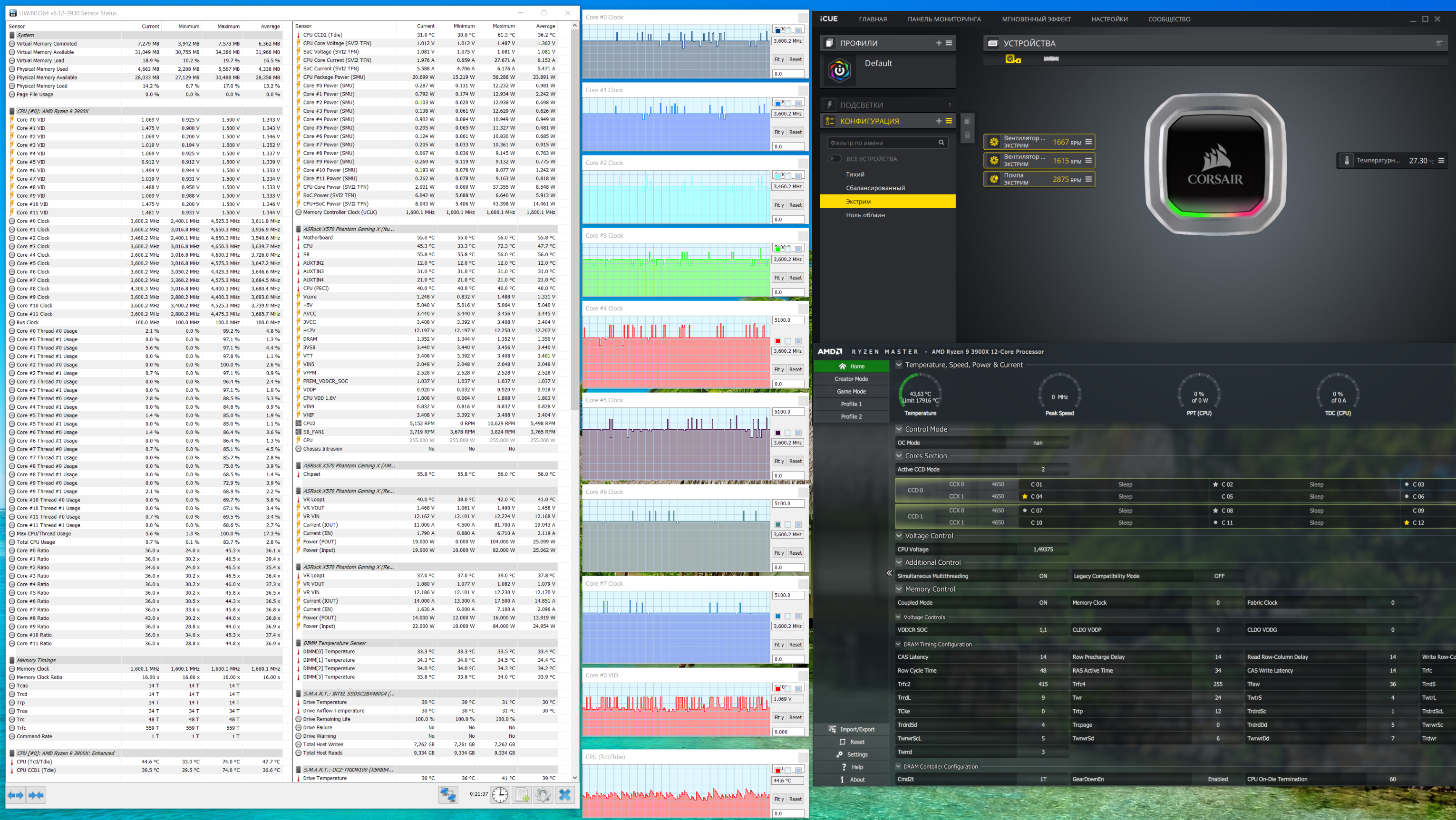The width and height of the screenshot is (1456, 820).
Task: Click the plus icon beside Конфигурация
Action: click(x=939, y=121)
